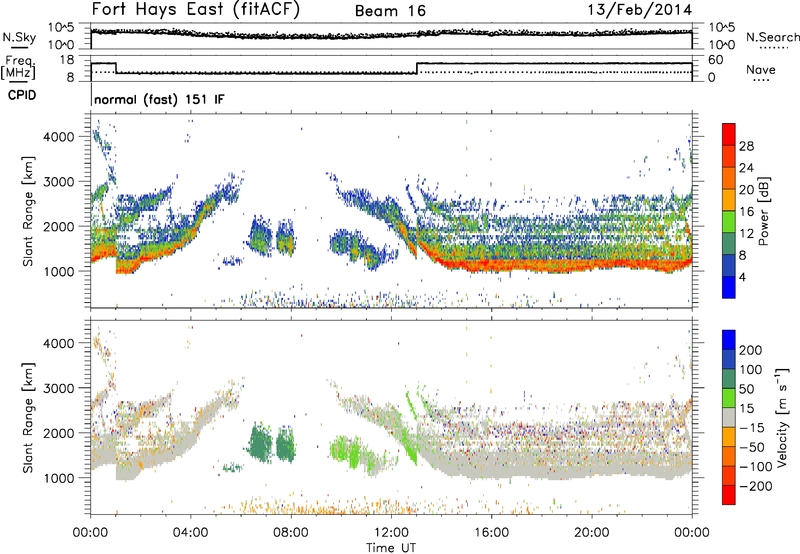Click the blue bottom of power color bar
The height and width of the screenshot is (554, 800).
tap(729, 287)
